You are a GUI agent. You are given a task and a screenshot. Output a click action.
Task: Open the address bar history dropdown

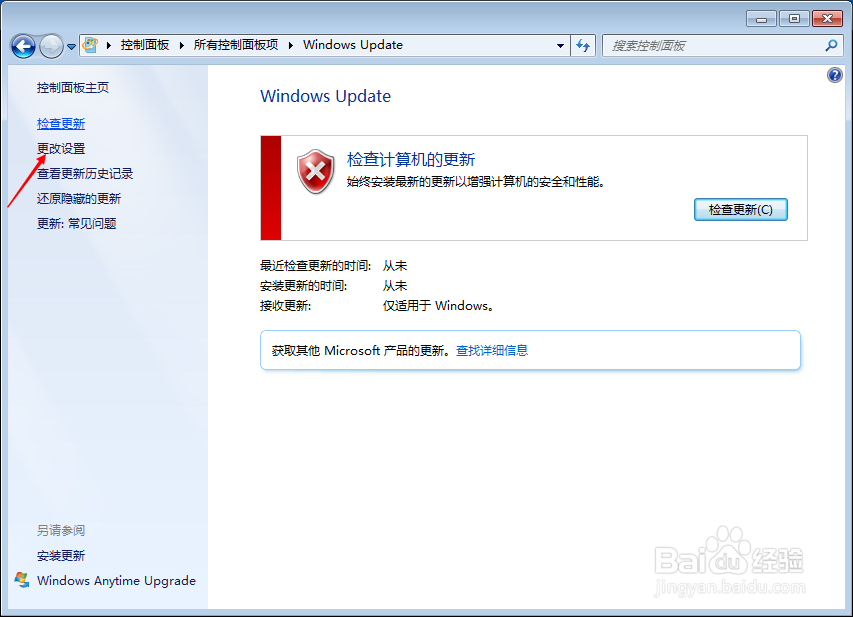click(x=560, y=46)
